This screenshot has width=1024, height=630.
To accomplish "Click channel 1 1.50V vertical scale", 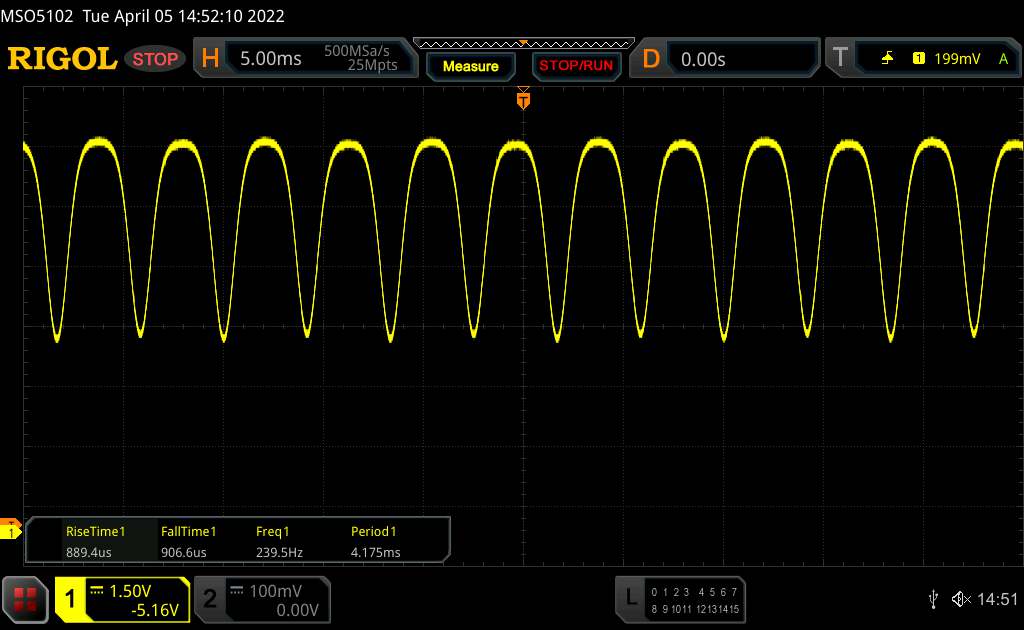I will coord(130,591).
